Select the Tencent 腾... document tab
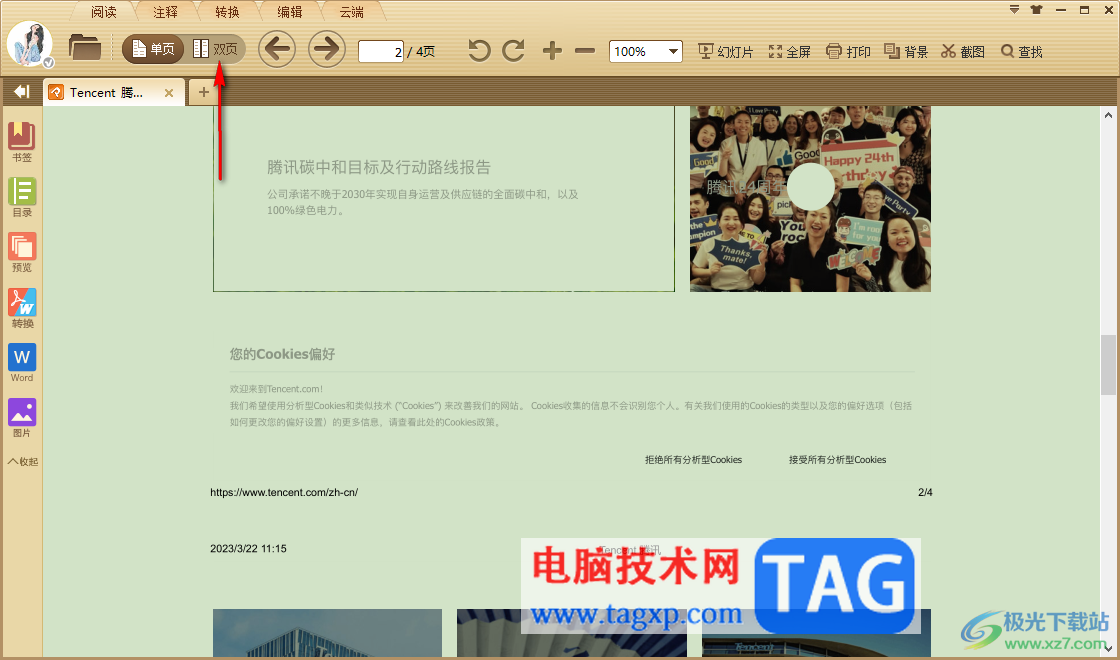Screen dimensions: 1120x660 pos(106,93)
